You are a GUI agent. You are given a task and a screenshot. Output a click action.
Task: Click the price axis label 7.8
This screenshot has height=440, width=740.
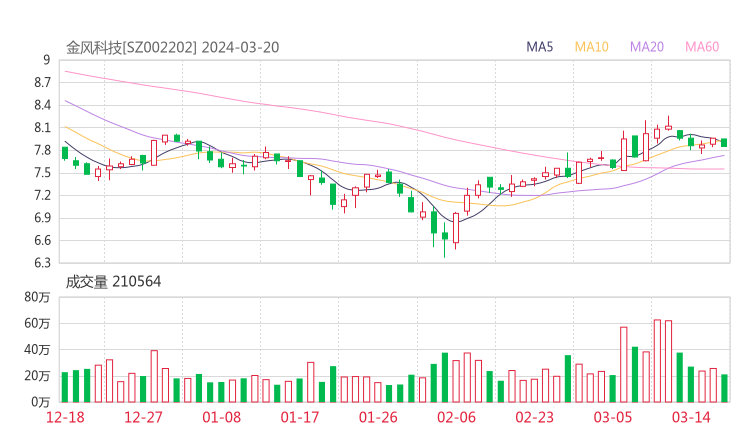pyautogui.click(x=42, y=150)
